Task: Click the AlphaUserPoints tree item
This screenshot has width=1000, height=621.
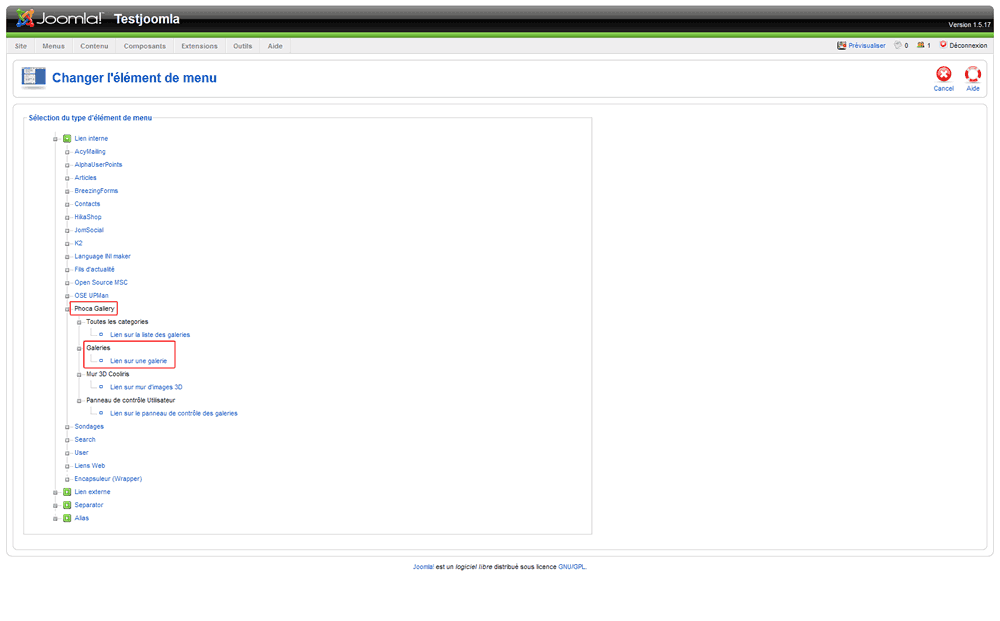Action: (x=98, y=164)
